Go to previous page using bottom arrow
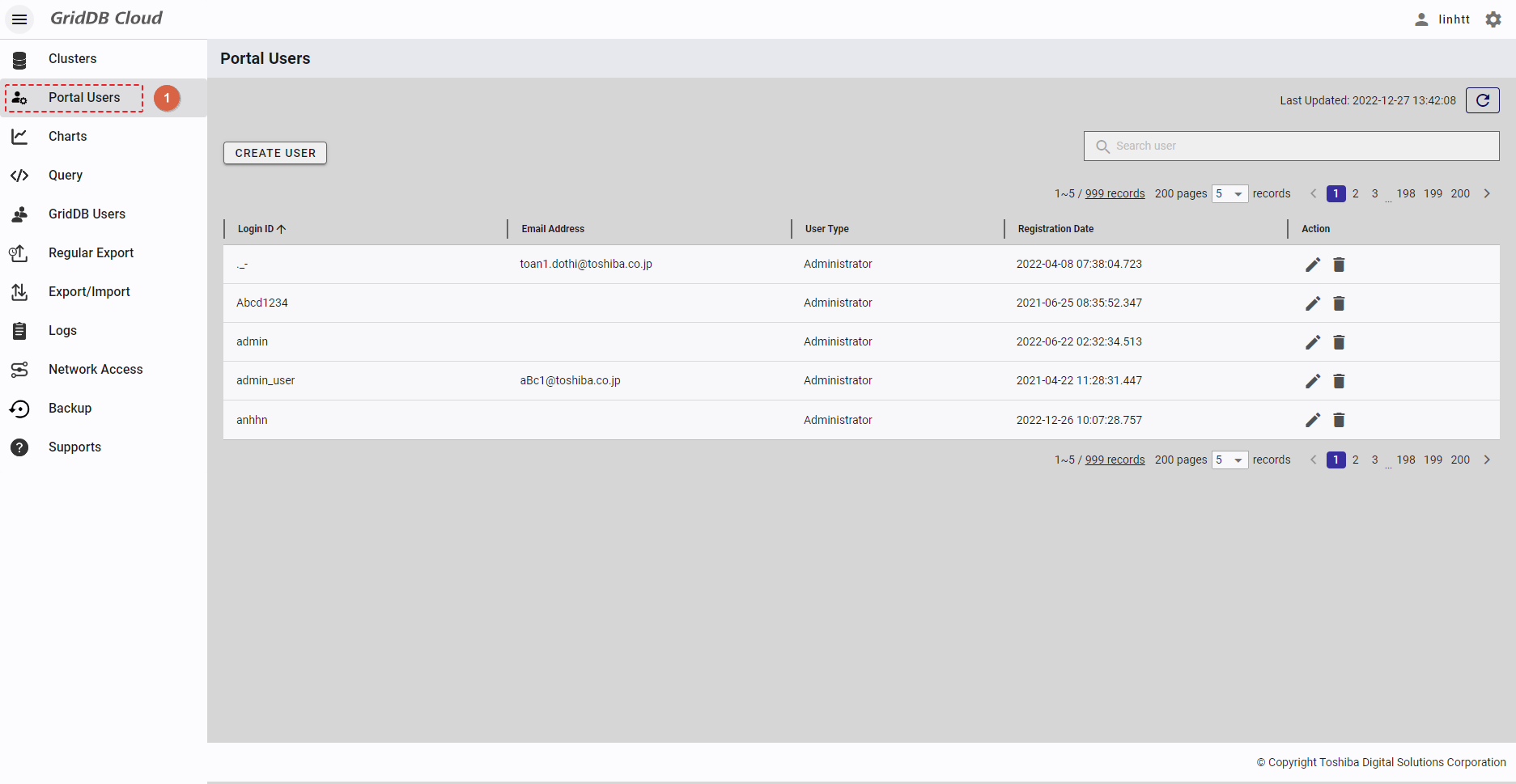 (1313, 460)
